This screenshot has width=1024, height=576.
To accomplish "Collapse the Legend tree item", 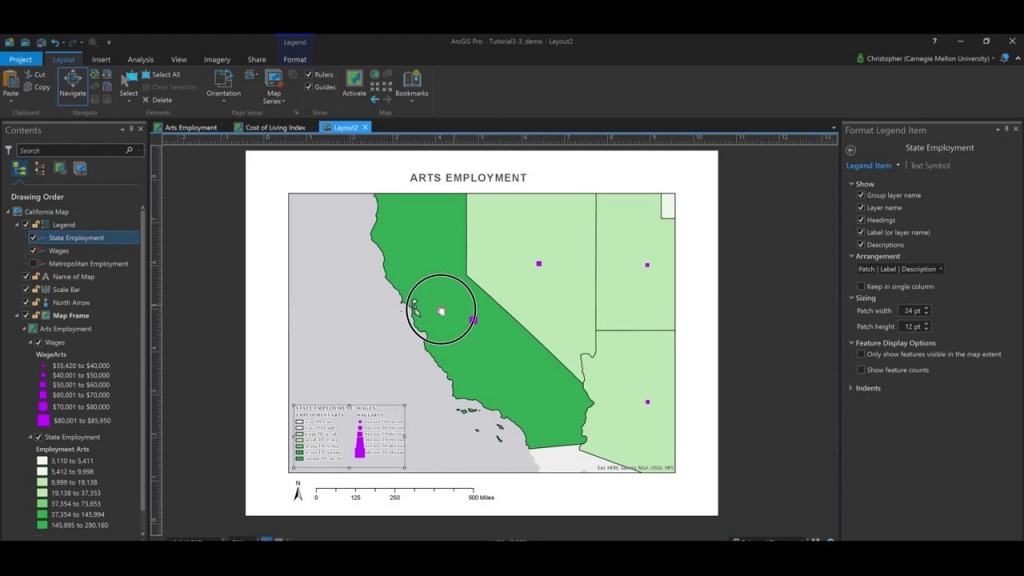I will click(17, 225).
